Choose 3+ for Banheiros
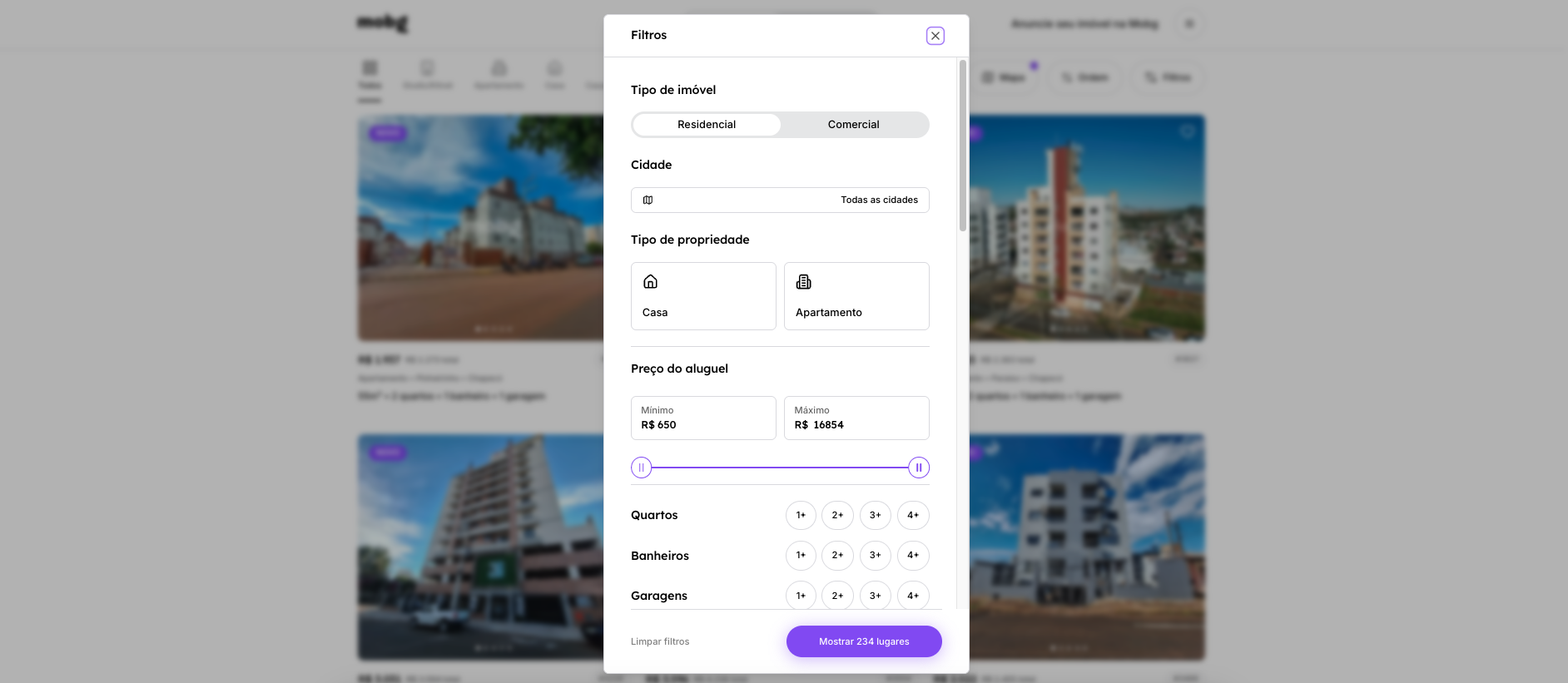The height and width of the screenshot is (683, 1568). coord(876,555)
